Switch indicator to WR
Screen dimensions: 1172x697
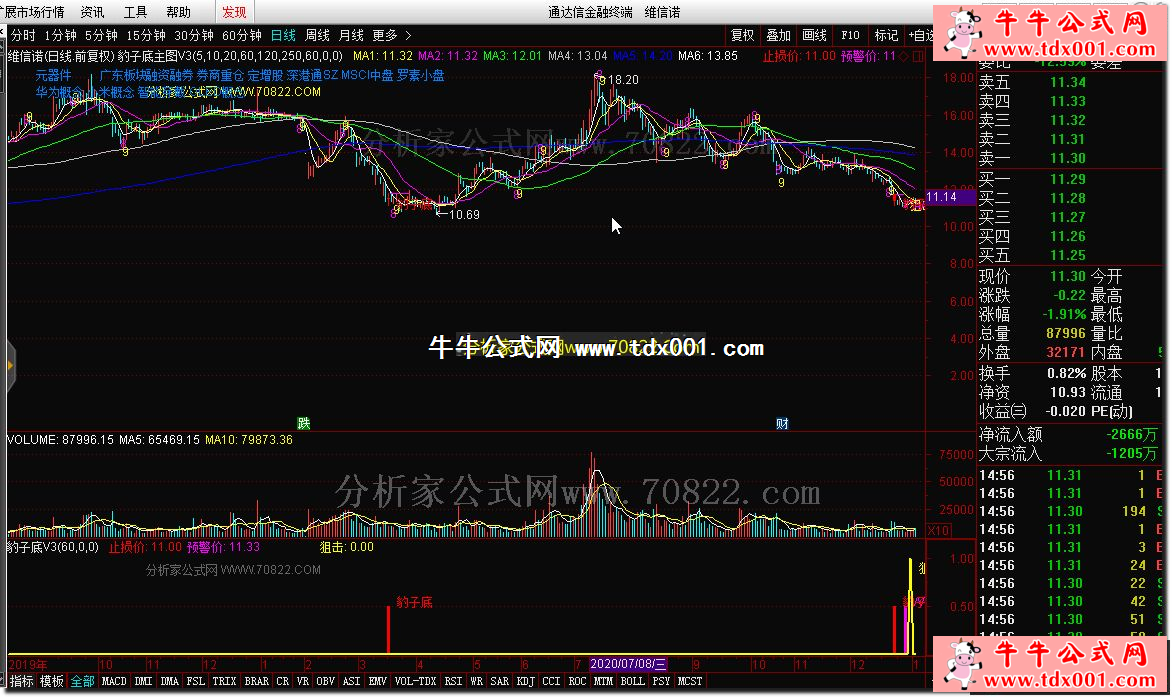pyautogui.click(x=476, y=681)
